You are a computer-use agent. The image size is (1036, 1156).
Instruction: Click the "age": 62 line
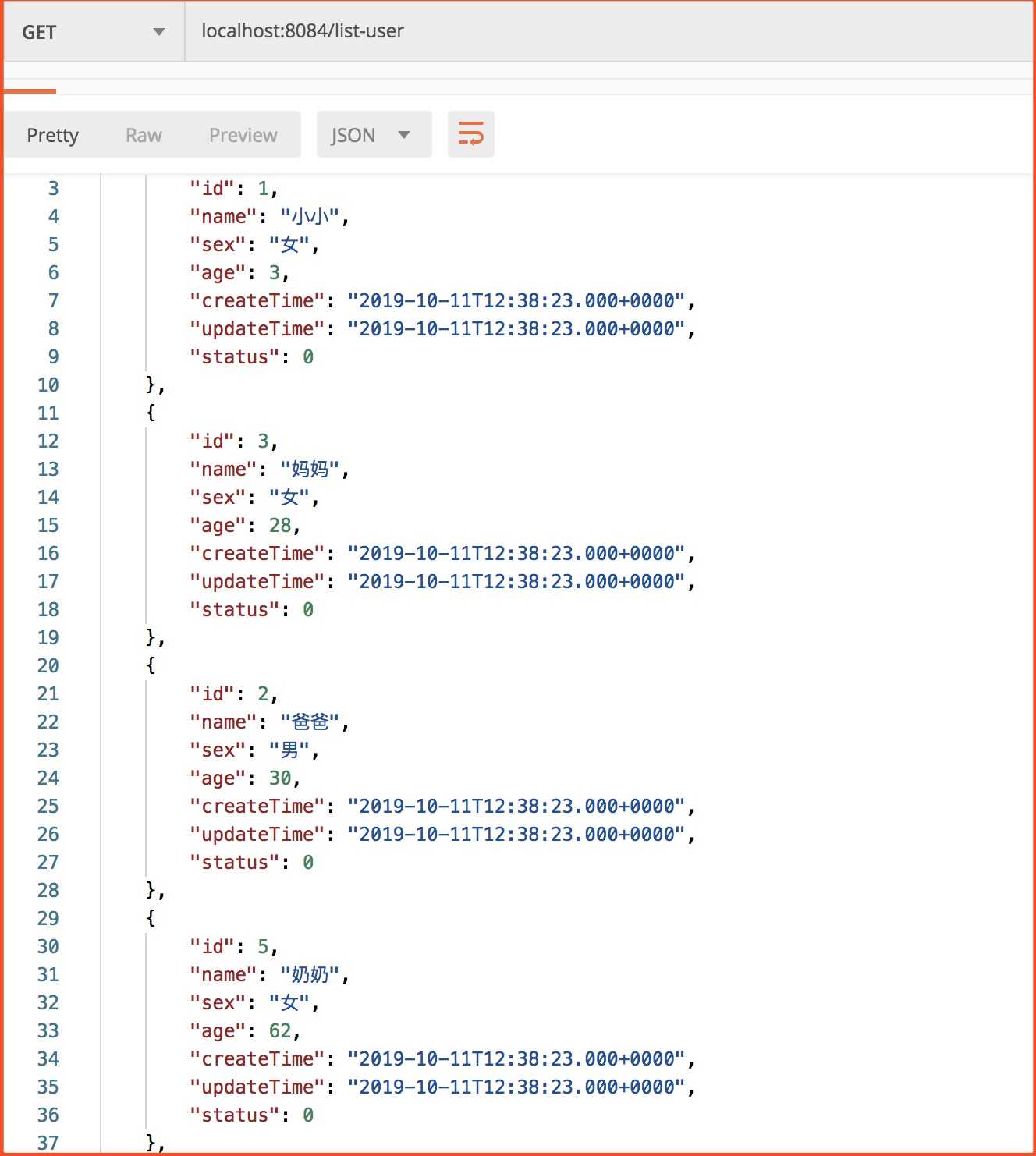[245, 1030]
